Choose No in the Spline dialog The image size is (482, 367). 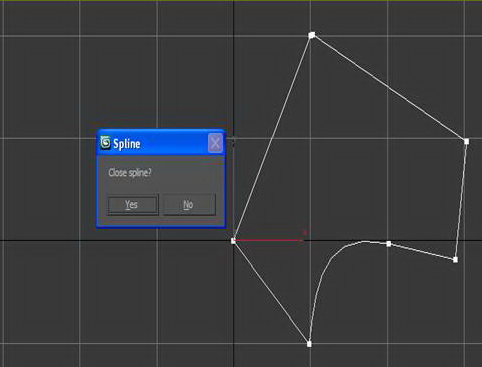pos(189,204)
